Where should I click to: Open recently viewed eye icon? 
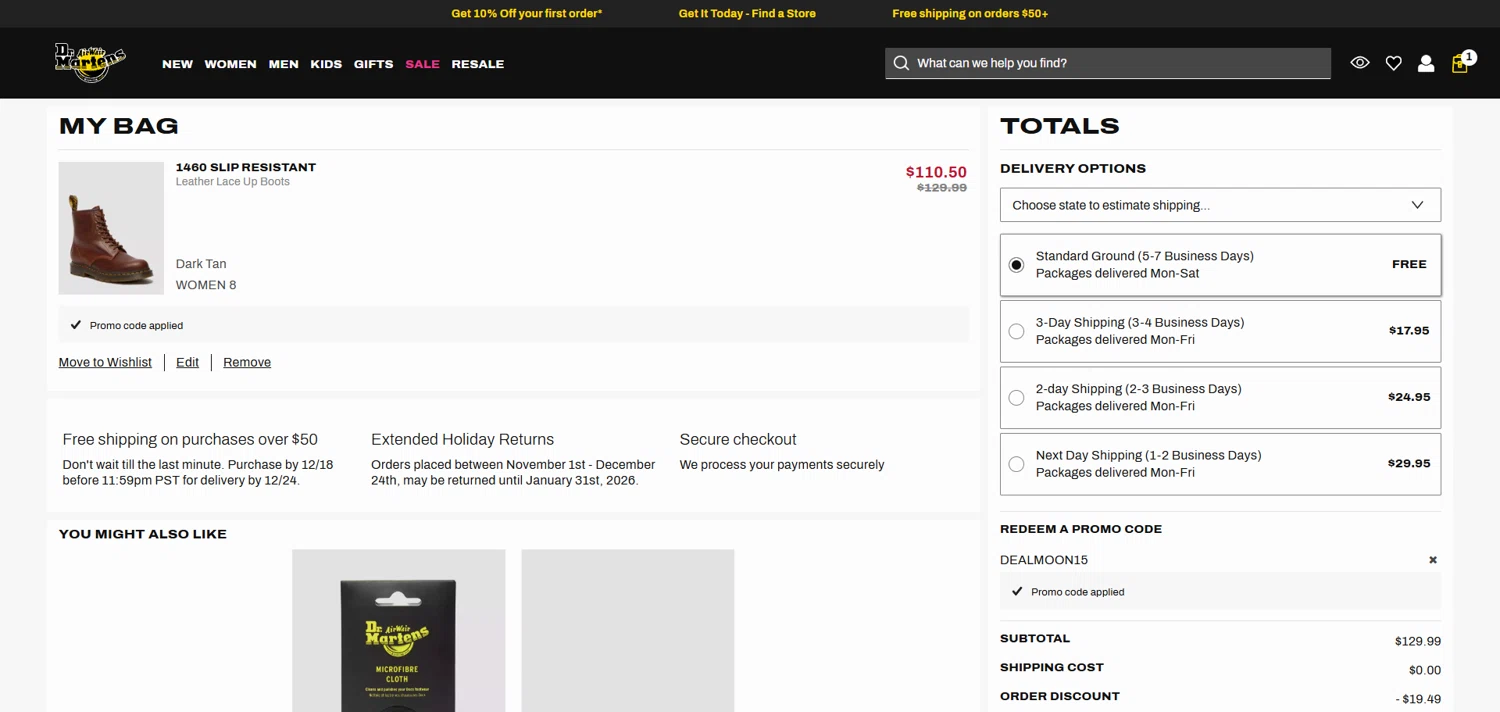pos(1360,63)
